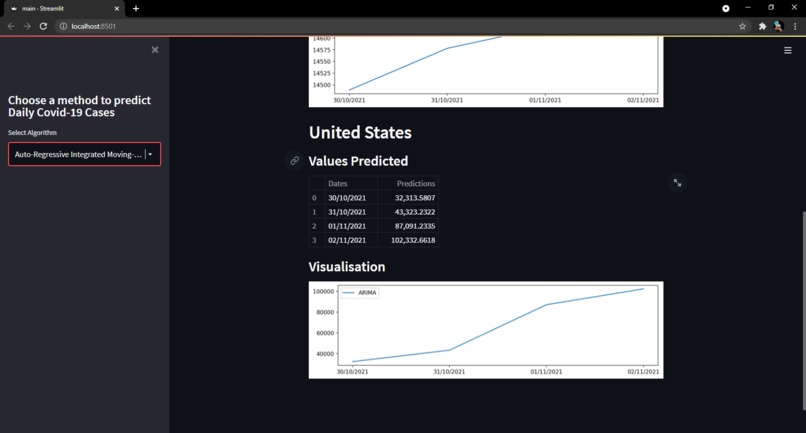Go forward in the browser
The height and width of the screenshot is (433, 806).
(x=27, y=26)
